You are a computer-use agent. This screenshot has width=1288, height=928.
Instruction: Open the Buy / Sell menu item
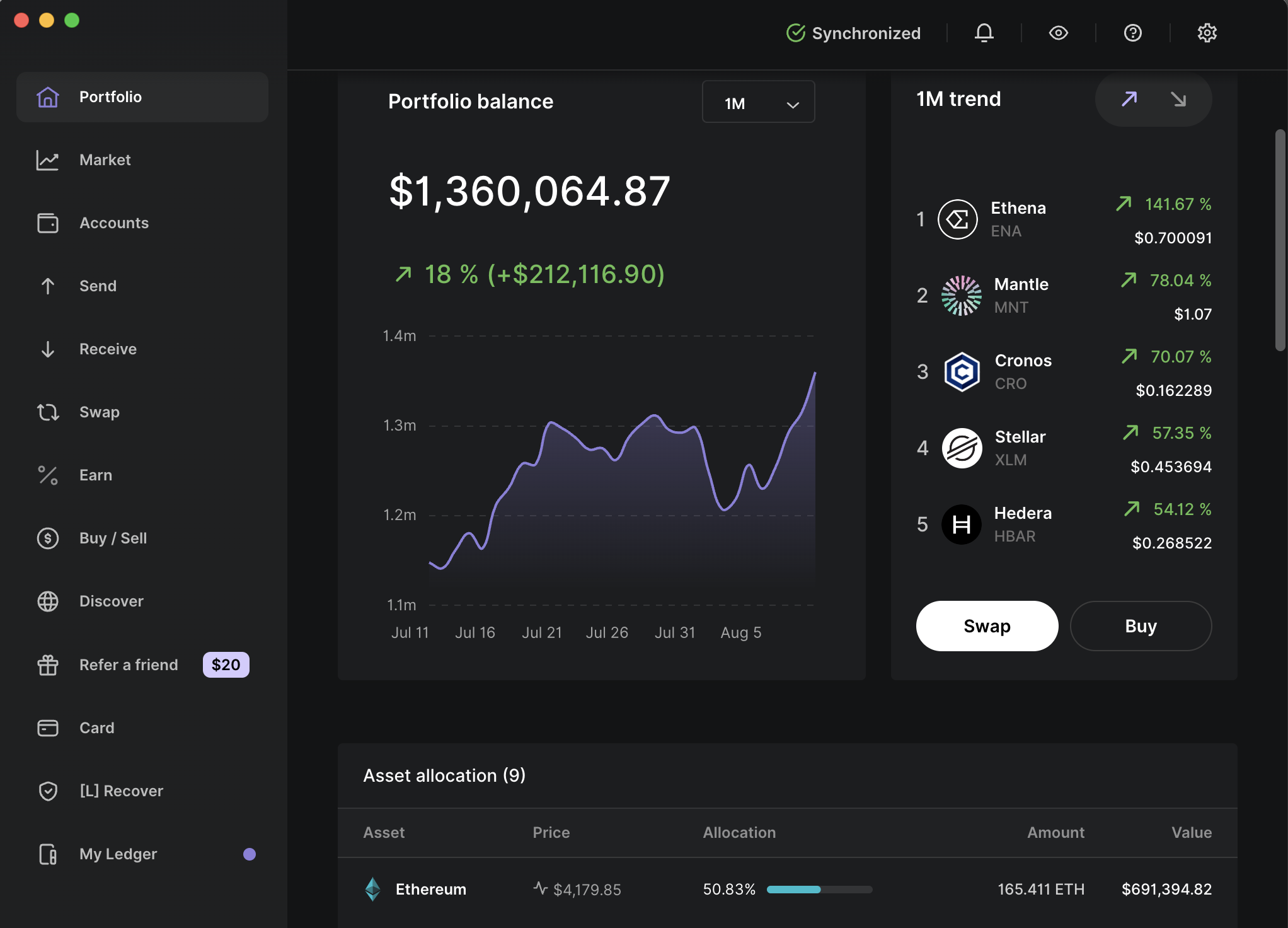[x=142, y=538]
